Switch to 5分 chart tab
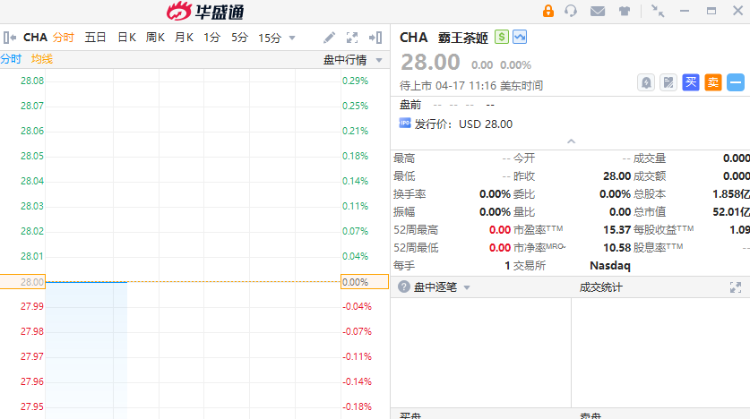The height and width of the screenshot is (419, 750). (240, 37)
